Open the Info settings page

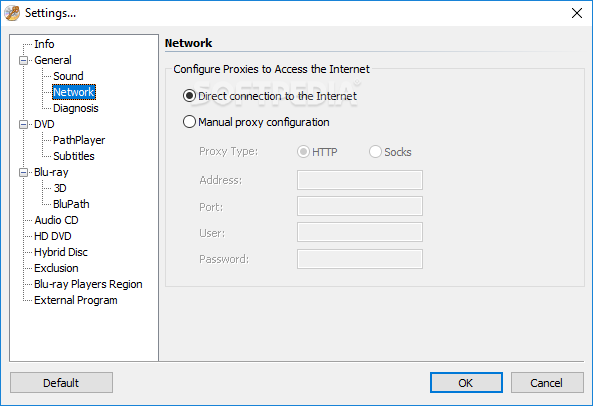point(44,44)
